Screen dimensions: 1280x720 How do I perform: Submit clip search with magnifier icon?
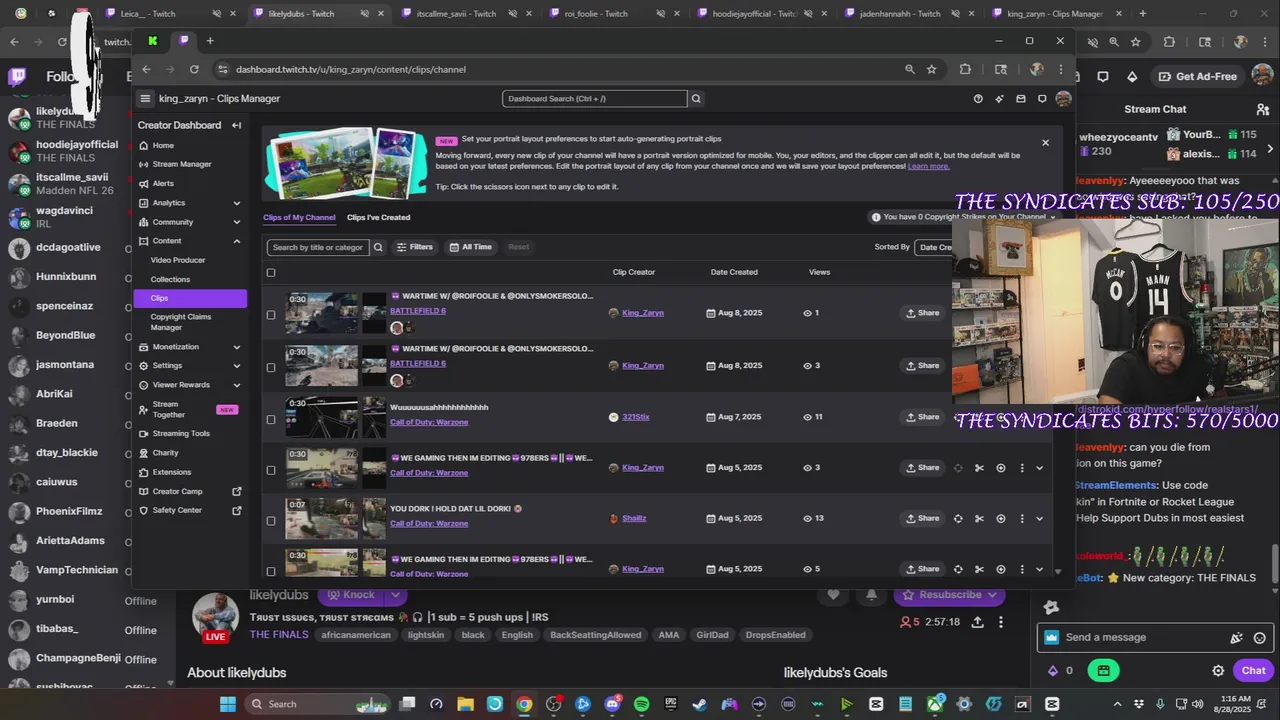click(378, 247)
